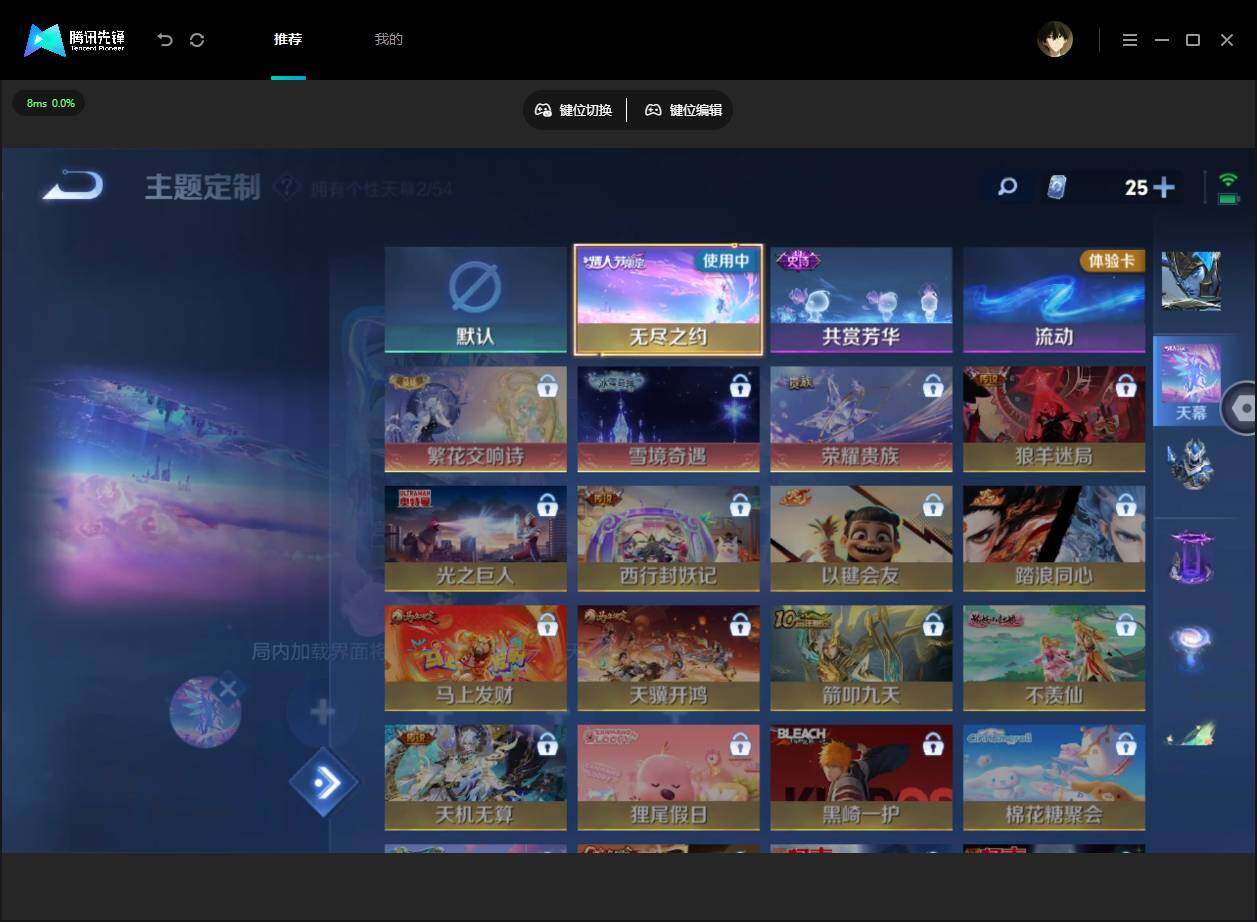Click the ticket card currency icon
The image size is (1257, 922).
[1057, 187]
